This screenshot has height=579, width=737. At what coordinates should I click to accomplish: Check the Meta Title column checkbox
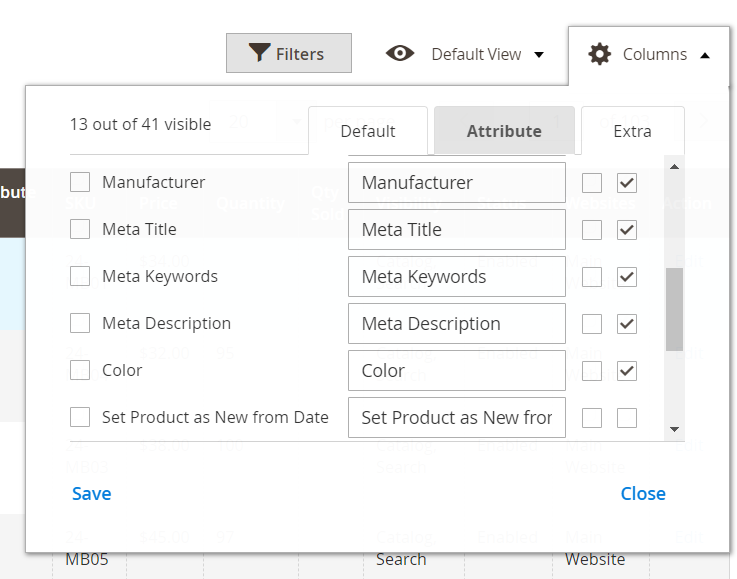click(x=80, y=229)
